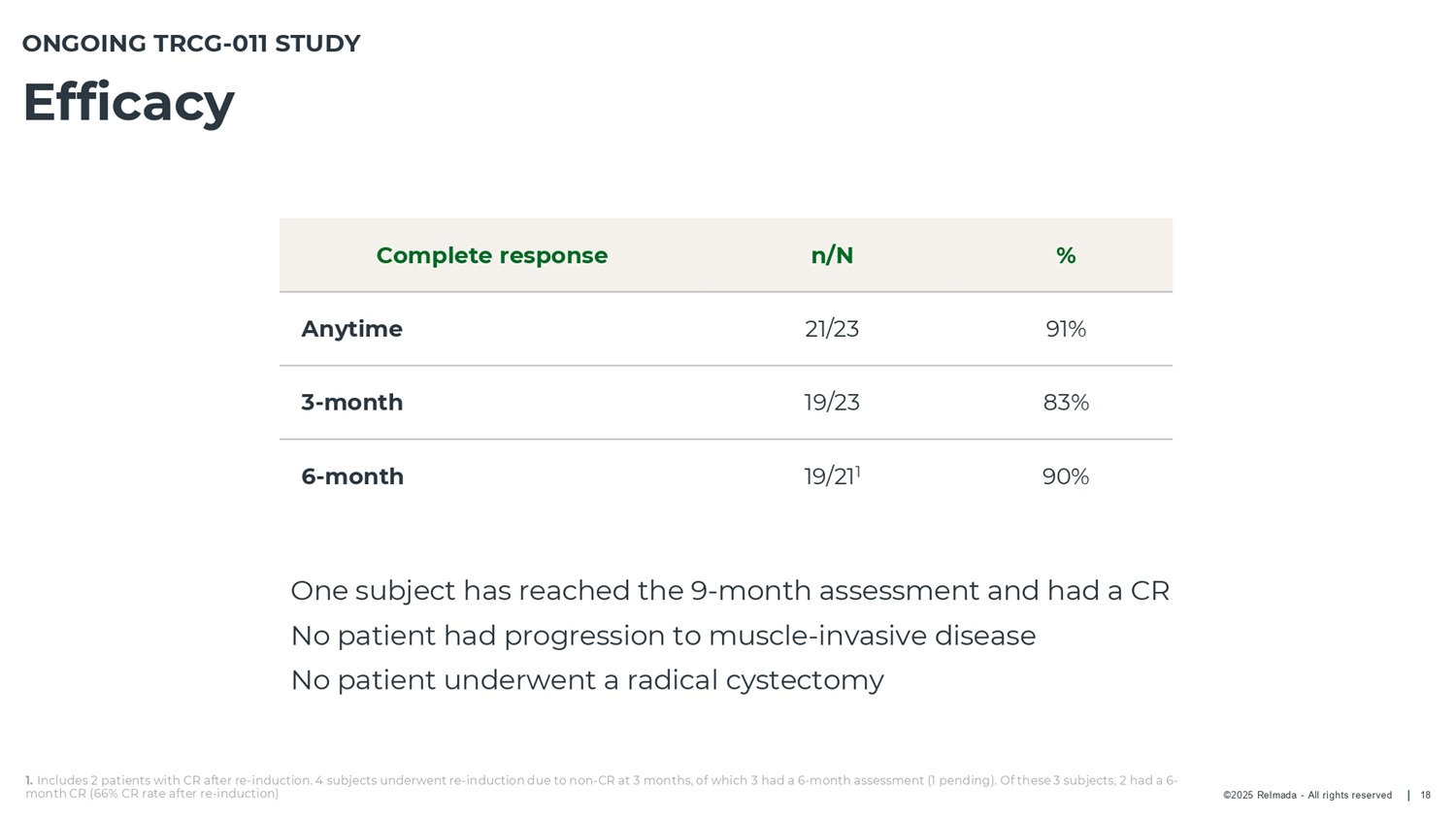Click the 9-month assessment sentence

729,591
